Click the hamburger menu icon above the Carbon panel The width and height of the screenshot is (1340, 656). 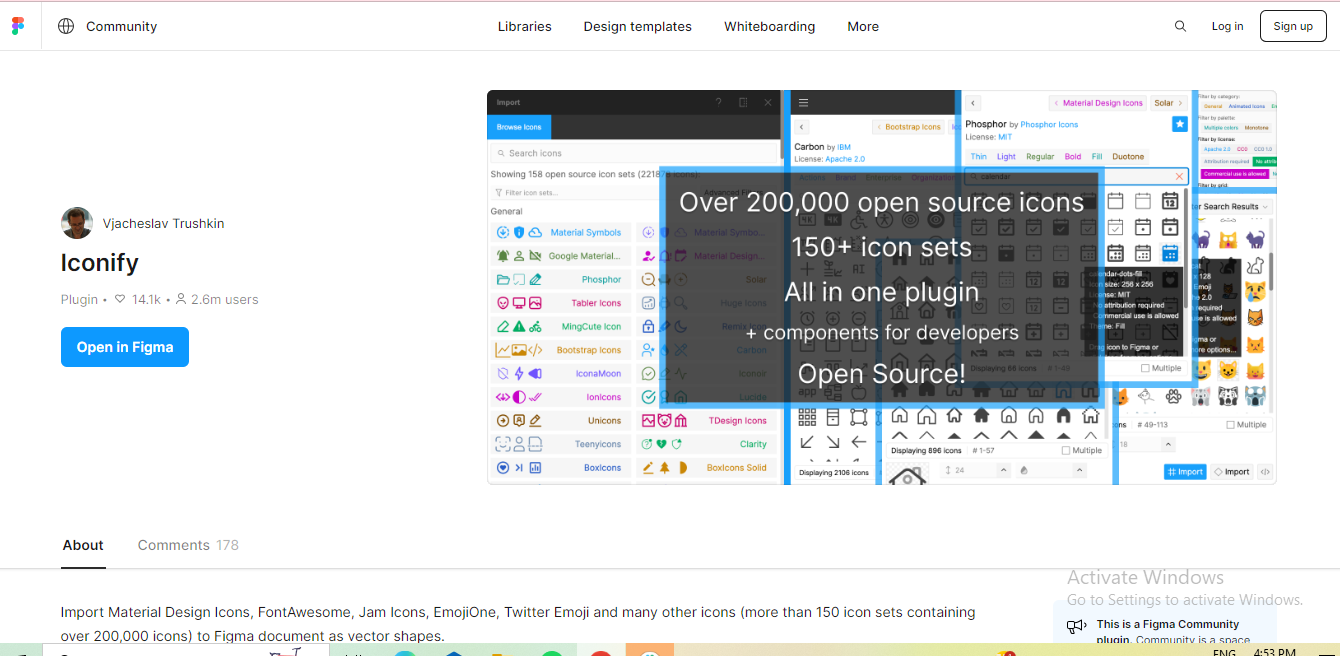[803, 102]
